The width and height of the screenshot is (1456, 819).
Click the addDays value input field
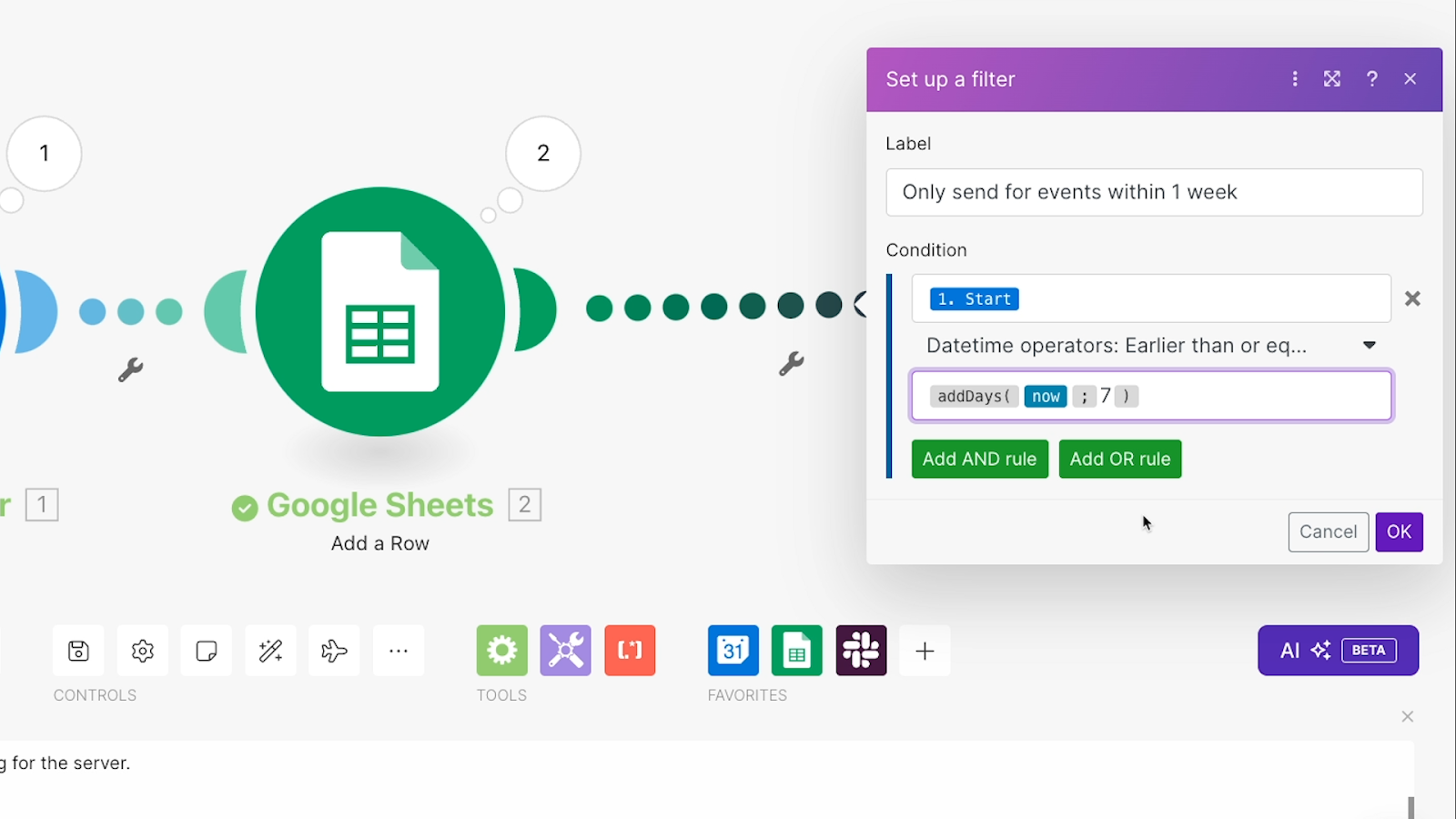[x=1151, y=395]
